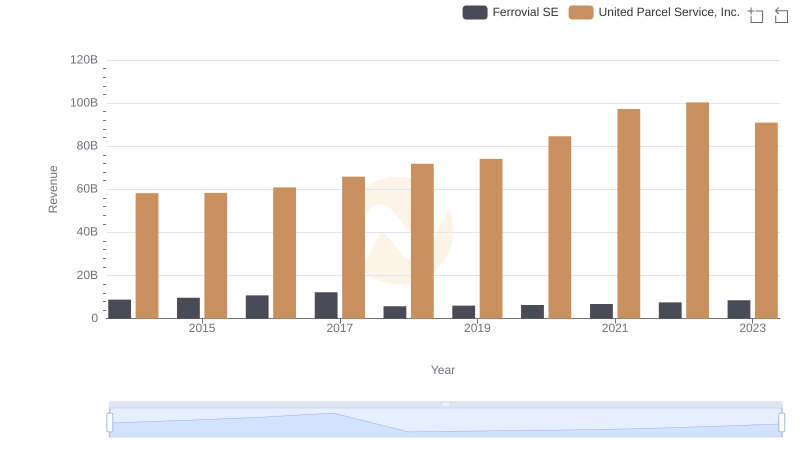Select the Ferrovial bar for 2022

point(670,311)
